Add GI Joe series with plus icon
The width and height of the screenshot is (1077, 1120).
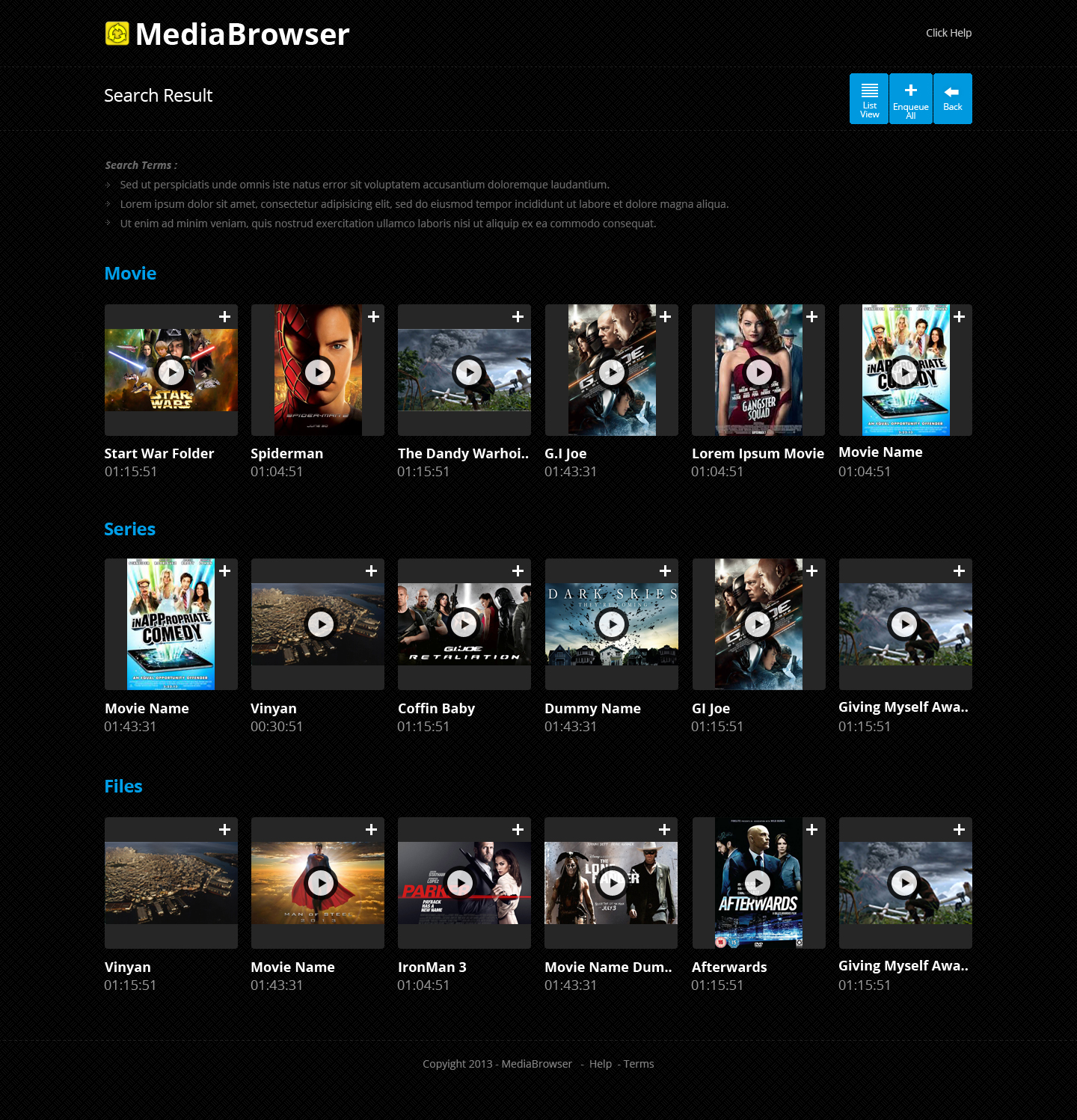[x=811, y=571]
